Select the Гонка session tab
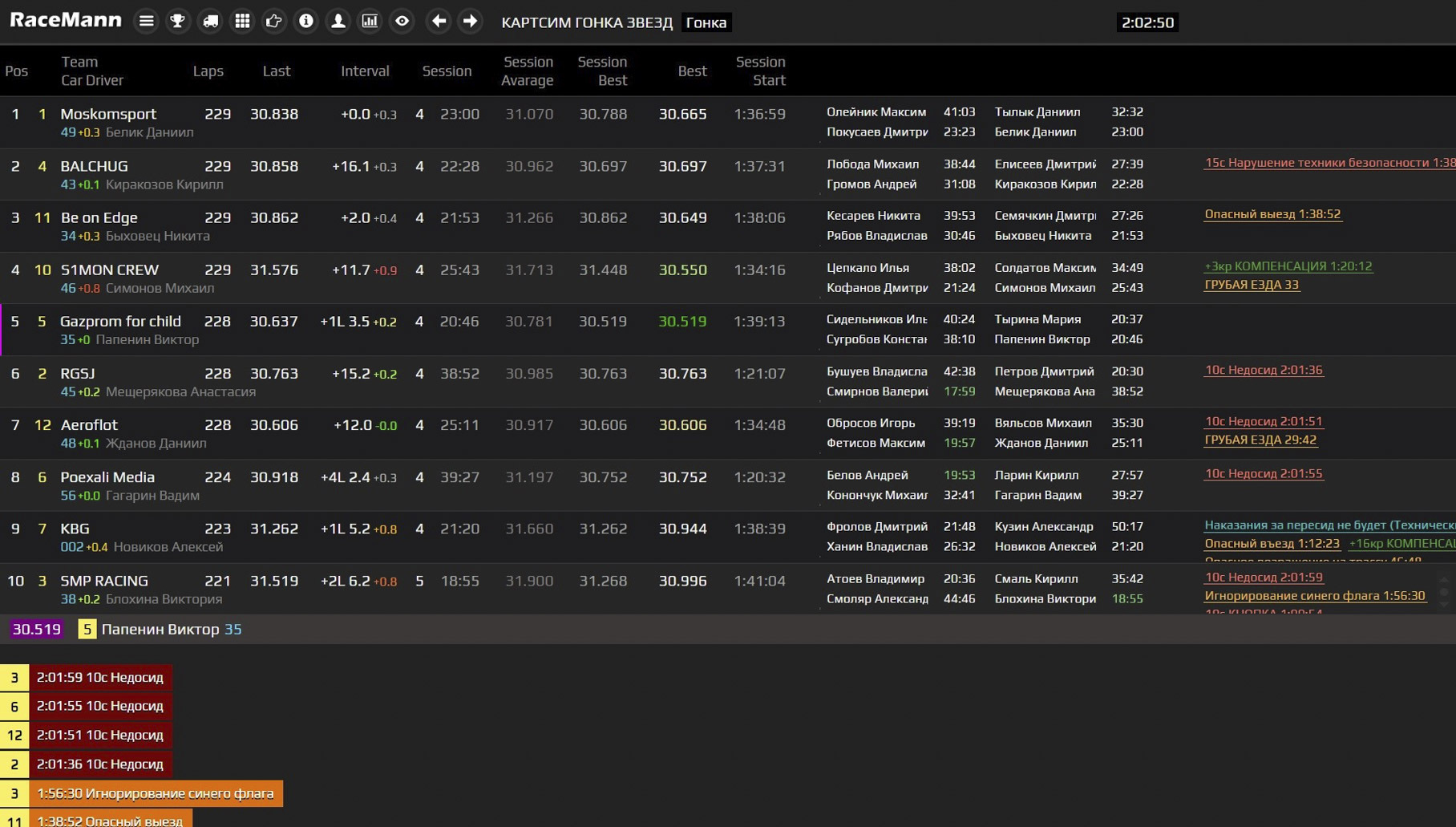1456x827 pixels. [x=706, y=22]
